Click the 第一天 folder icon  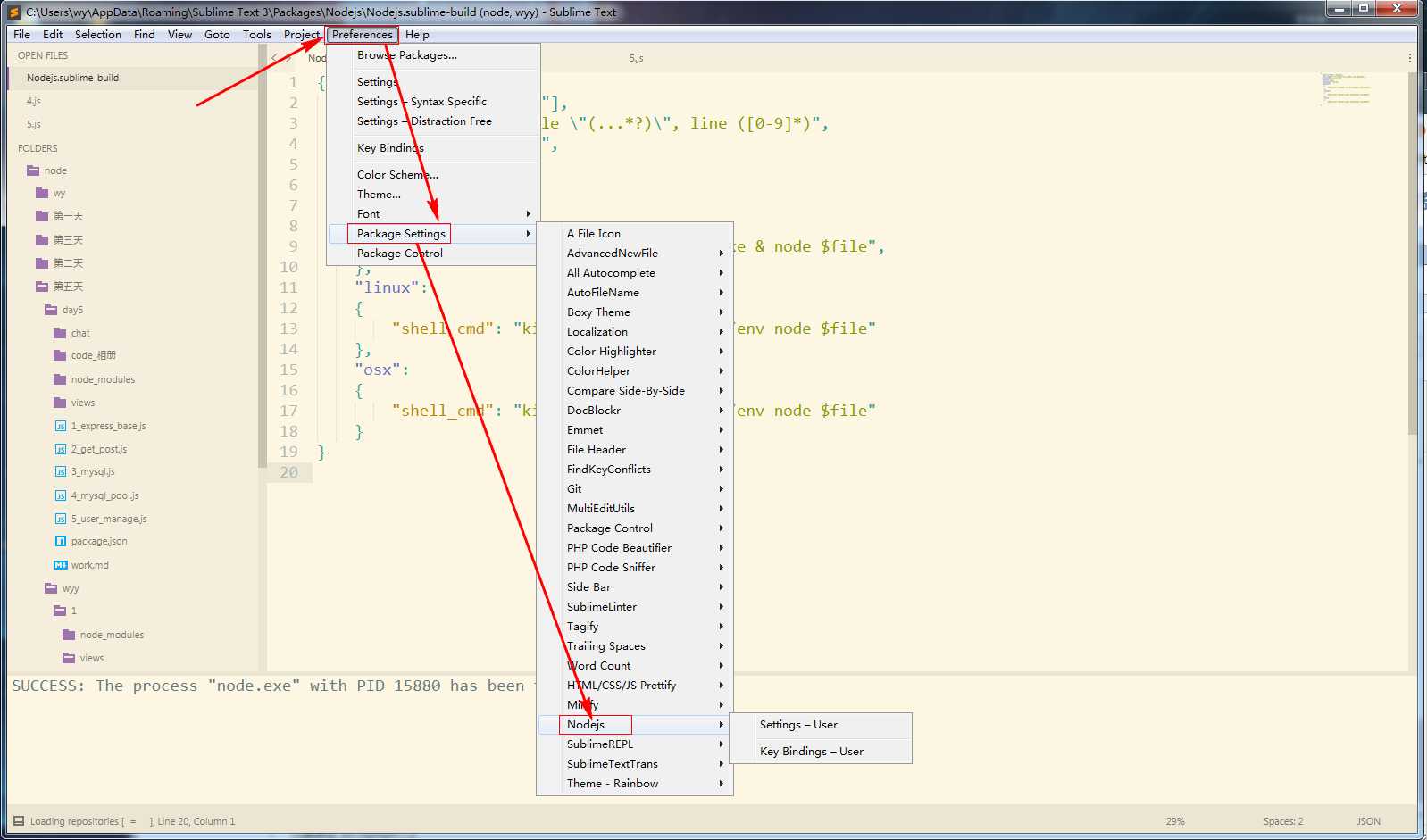point(42,216)
